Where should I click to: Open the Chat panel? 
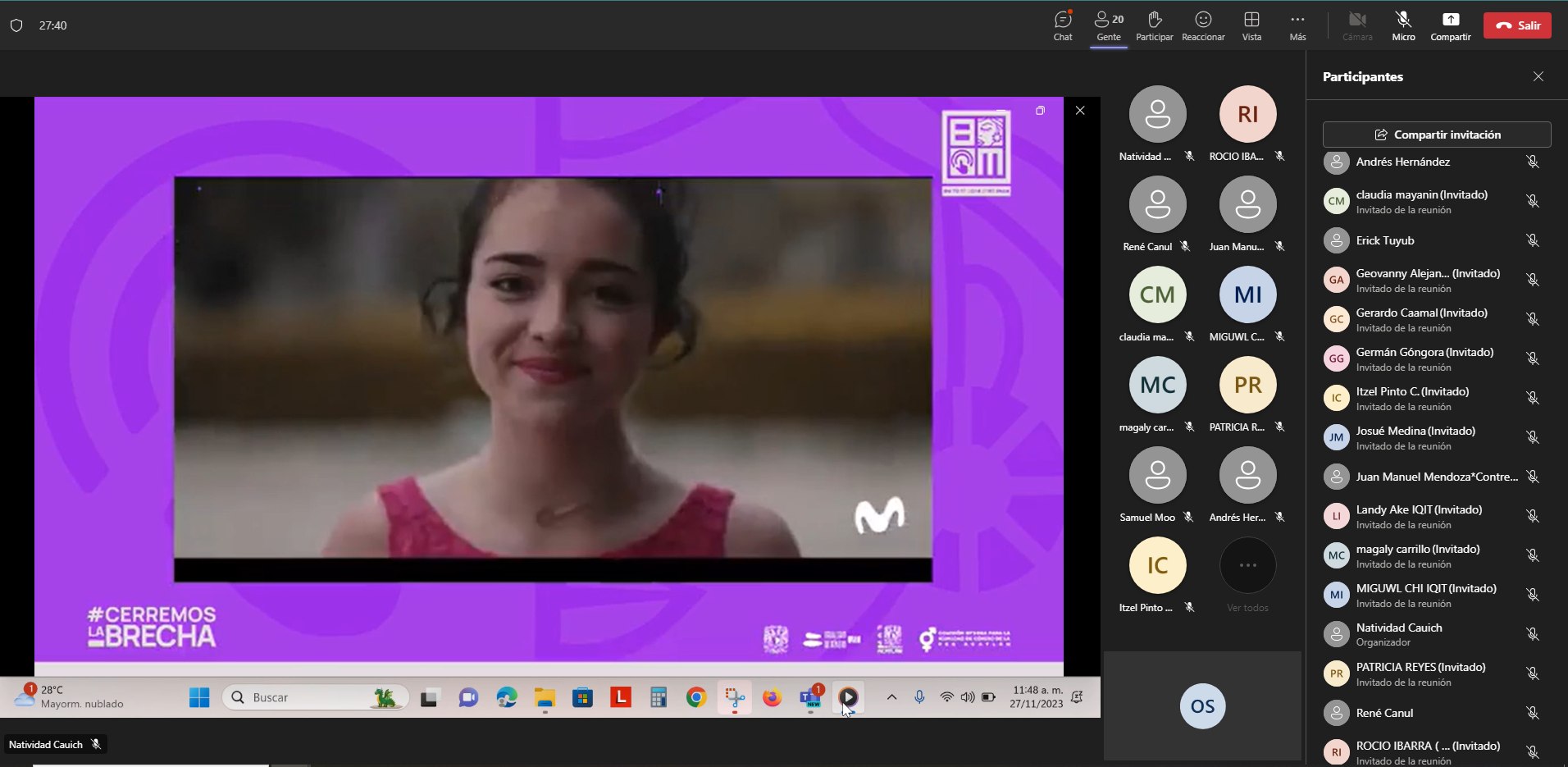pos(1063,25)
